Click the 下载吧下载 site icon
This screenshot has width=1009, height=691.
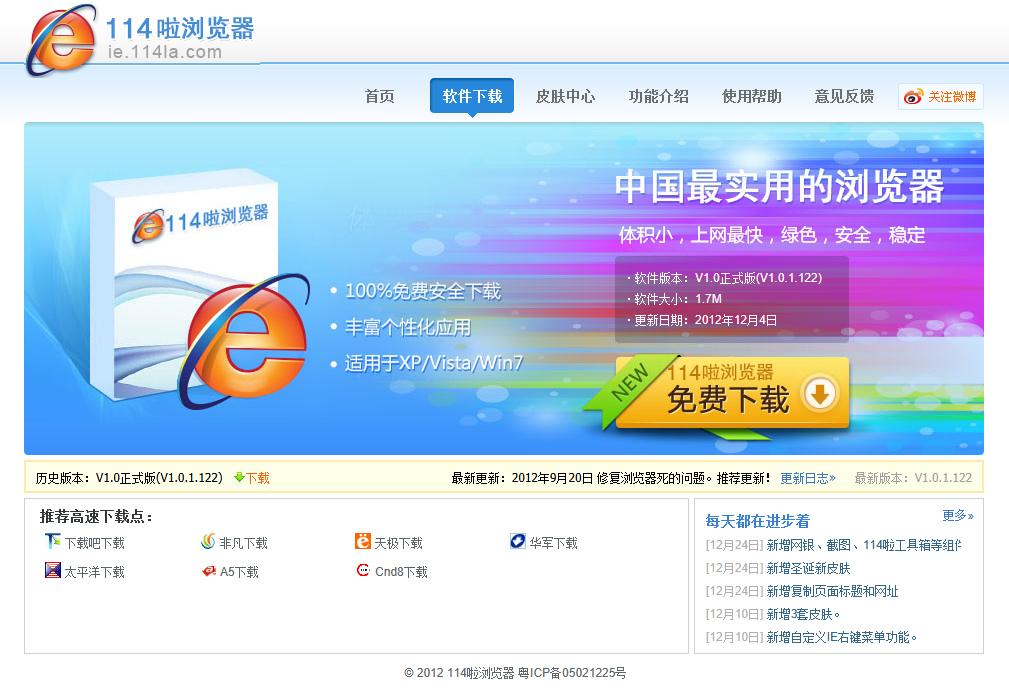[53, 542]
